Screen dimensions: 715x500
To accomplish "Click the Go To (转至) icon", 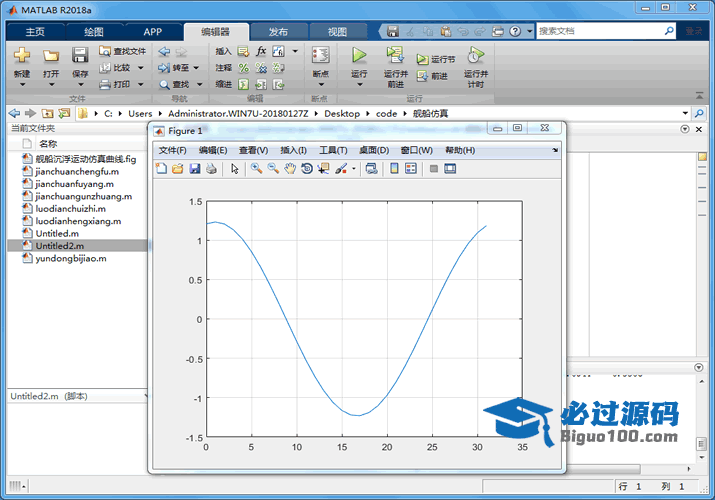I will 164,68.
